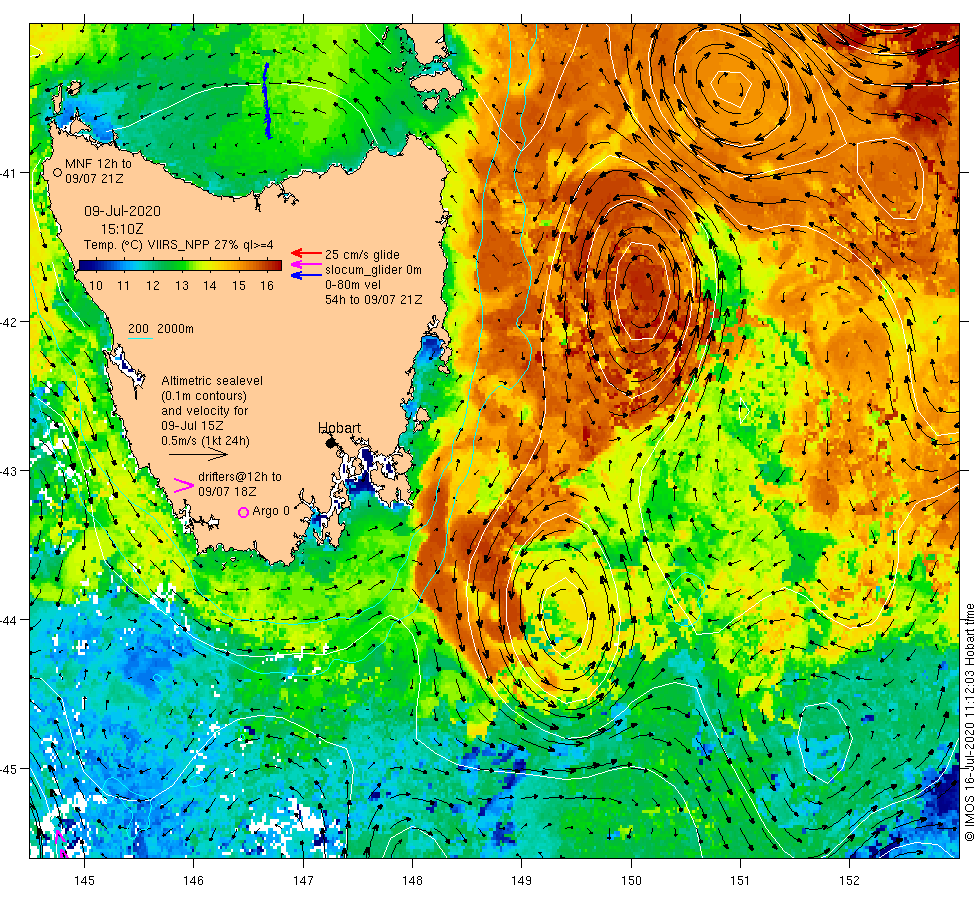Image resolution: width=980 pixels, height=900 pixels.
Task: Click the cyan bathymetry line sample in legend
Action: point(140,339)
